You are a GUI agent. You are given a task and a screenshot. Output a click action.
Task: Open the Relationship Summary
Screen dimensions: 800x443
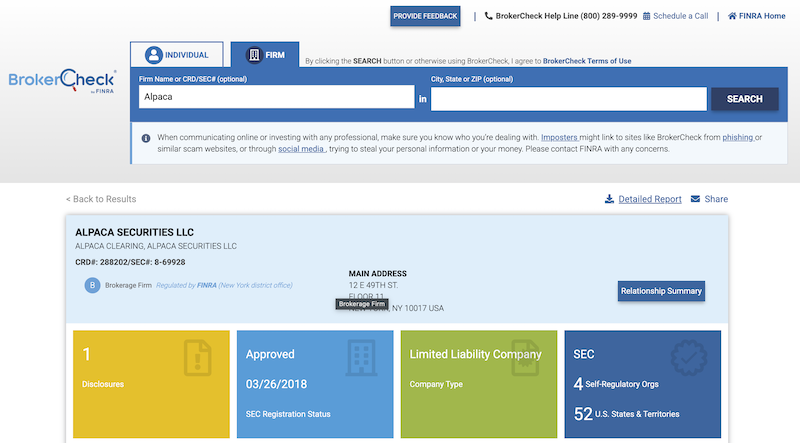[x=661, y=291]
